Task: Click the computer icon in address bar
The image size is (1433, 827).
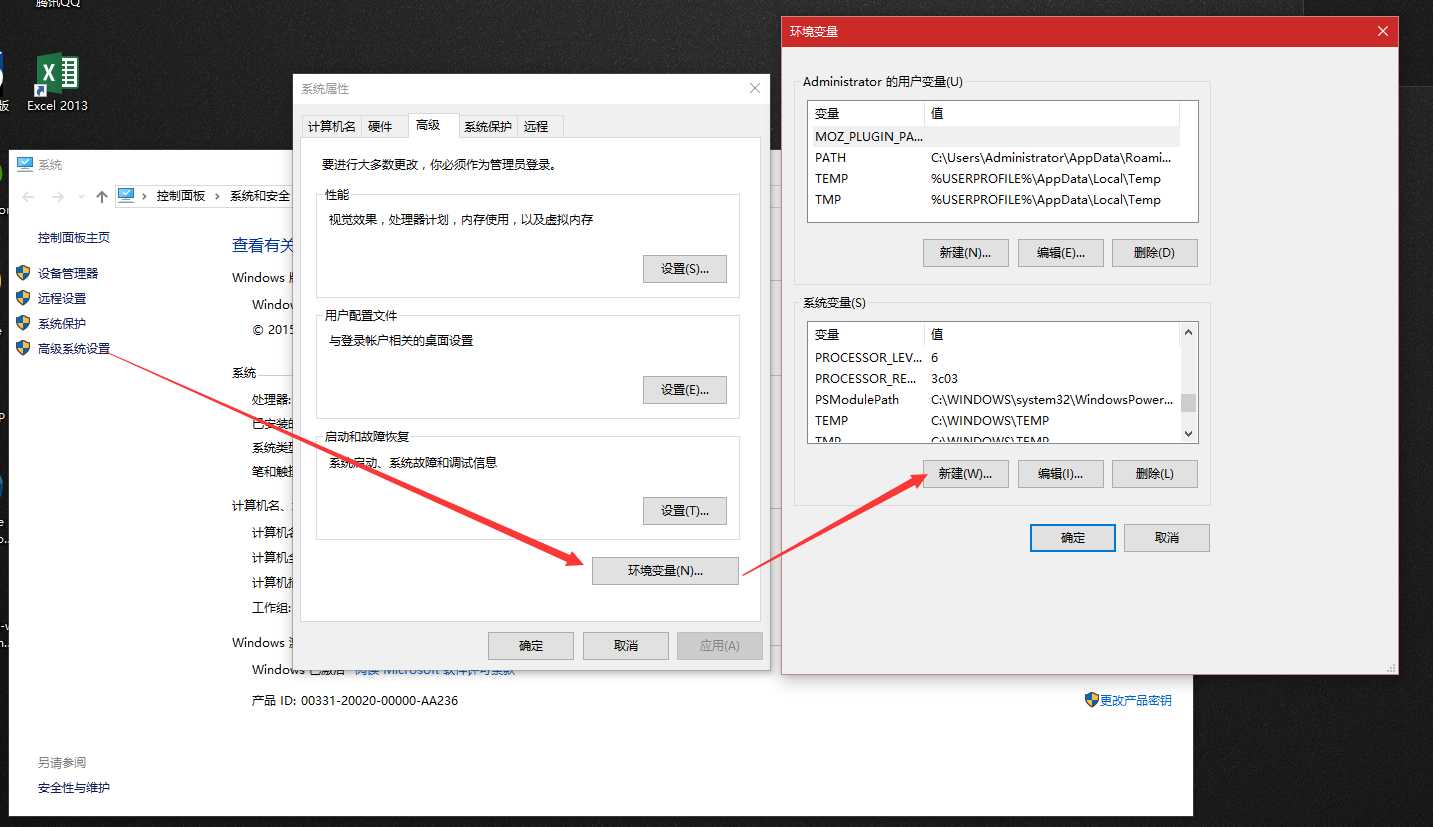Action: 126,195
